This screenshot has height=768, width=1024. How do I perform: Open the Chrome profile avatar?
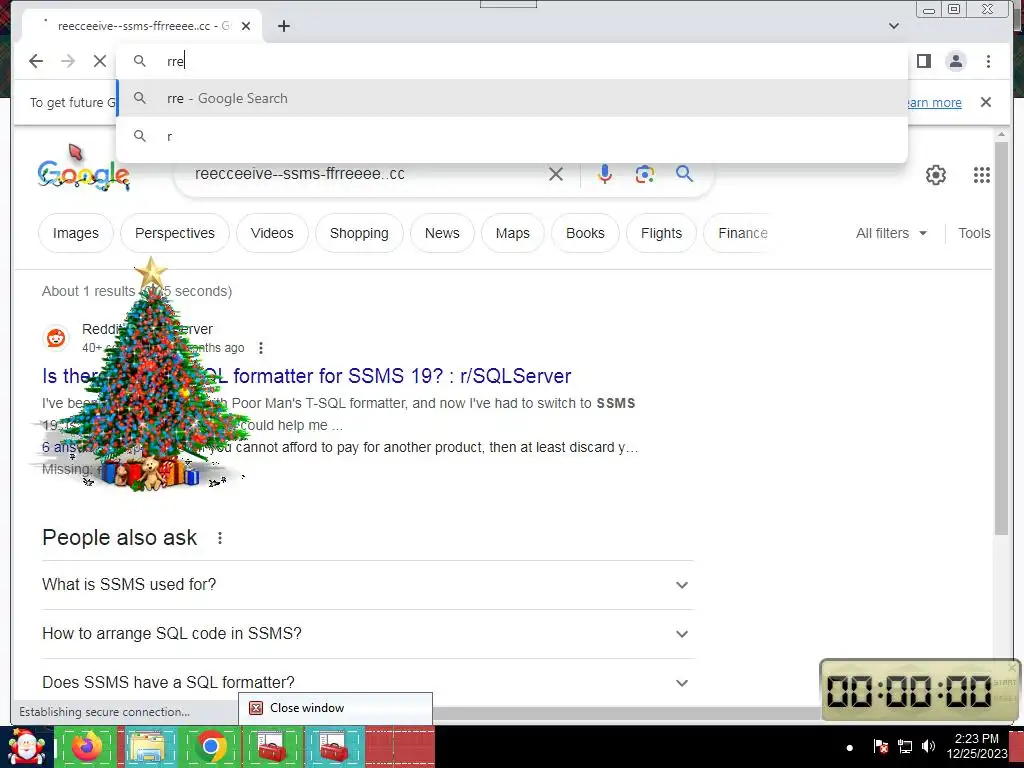(x=955, y=61)
